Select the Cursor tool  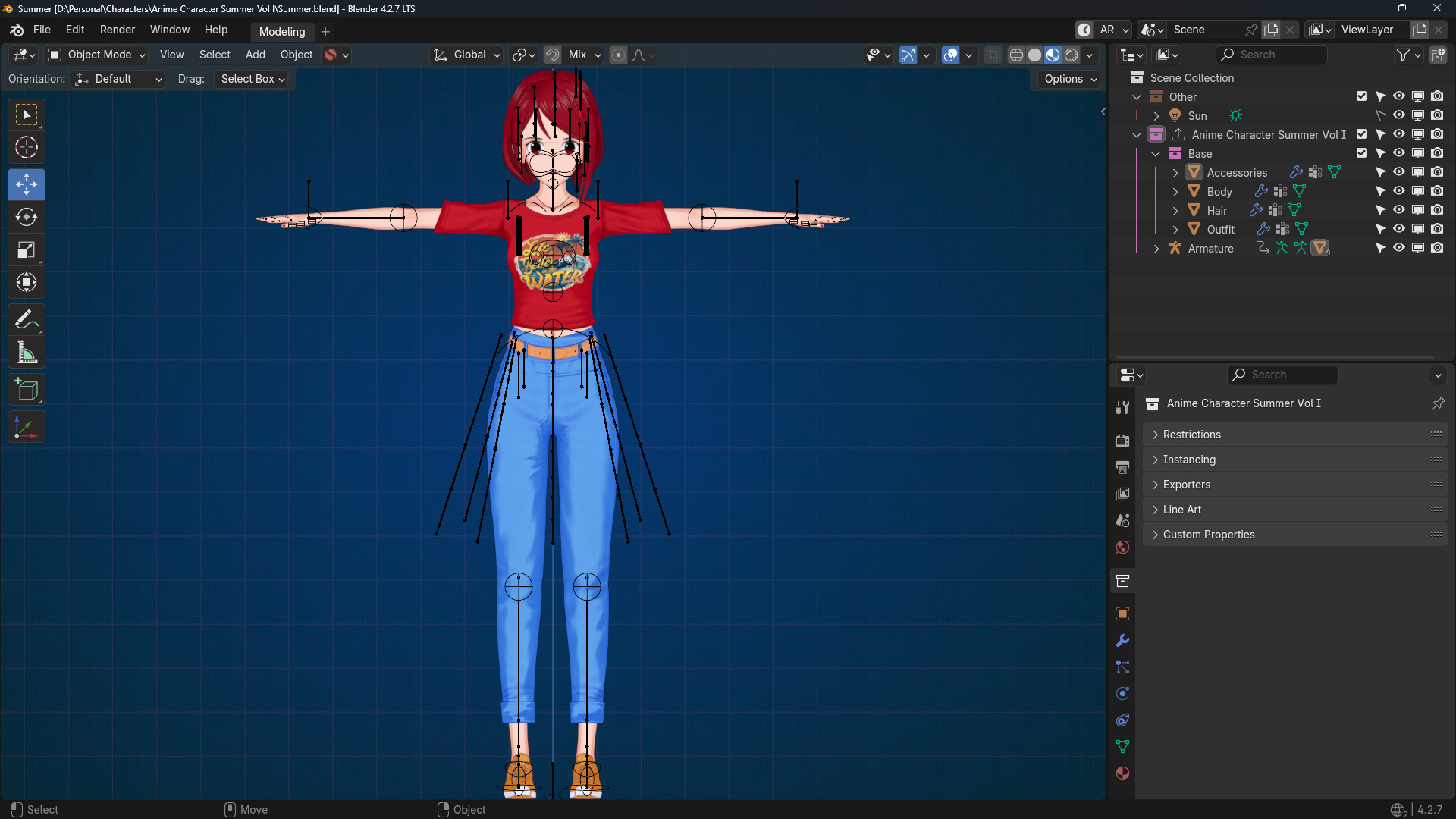[x=27, y=148]
